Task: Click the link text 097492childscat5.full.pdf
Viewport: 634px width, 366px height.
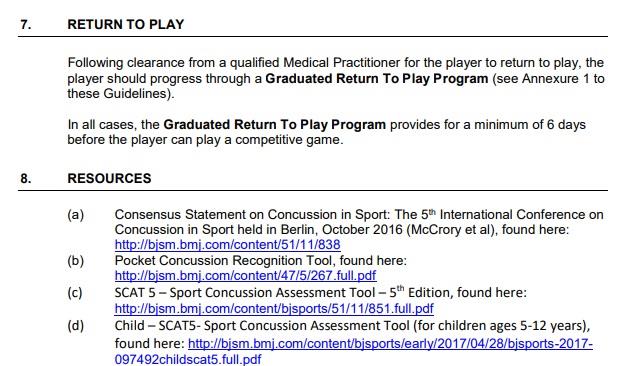Action: click(188, 359)
